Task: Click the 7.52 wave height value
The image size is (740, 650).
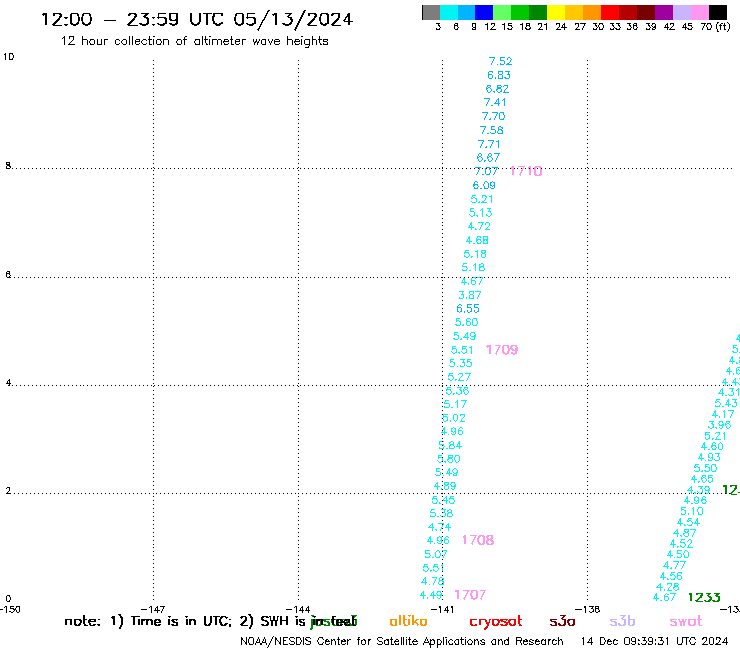Action: click(x=500, y=61)
